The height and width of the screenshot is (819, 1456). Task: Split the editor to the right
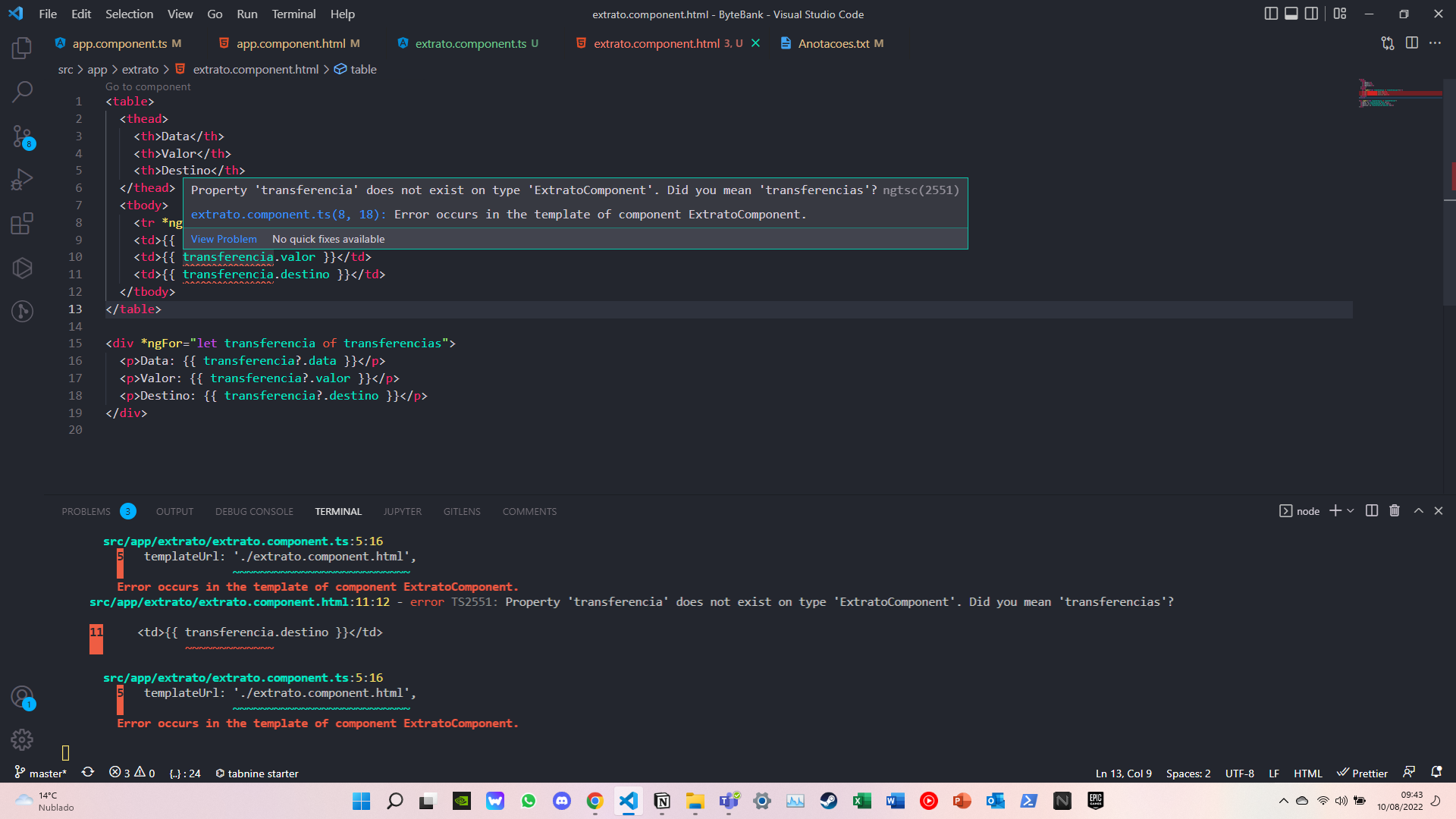1411,43
